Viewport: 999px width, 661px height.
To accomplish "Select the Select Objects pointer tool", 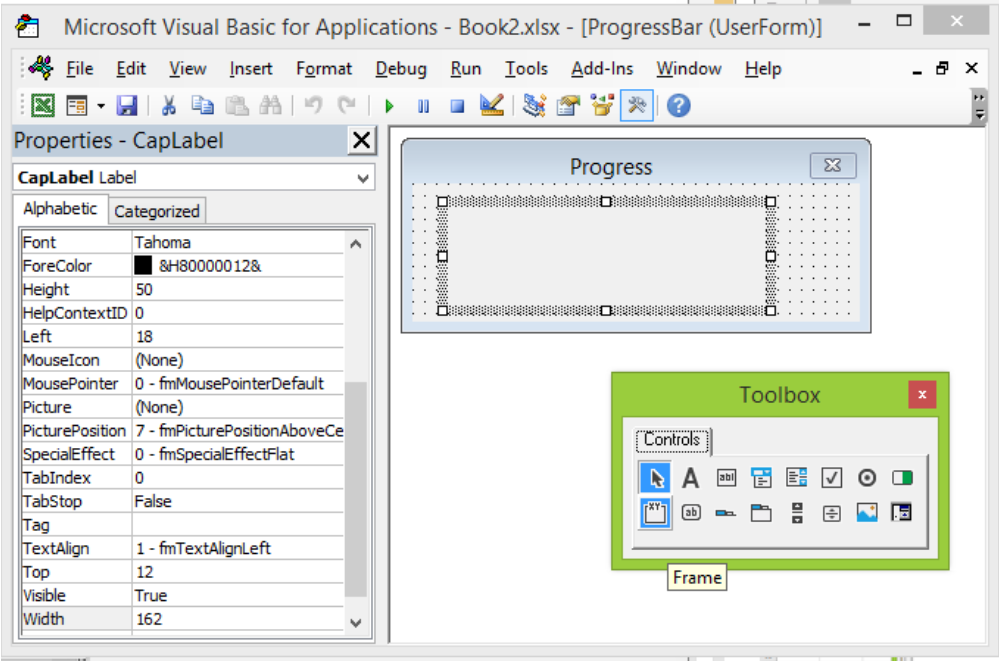I will [655, 477].
